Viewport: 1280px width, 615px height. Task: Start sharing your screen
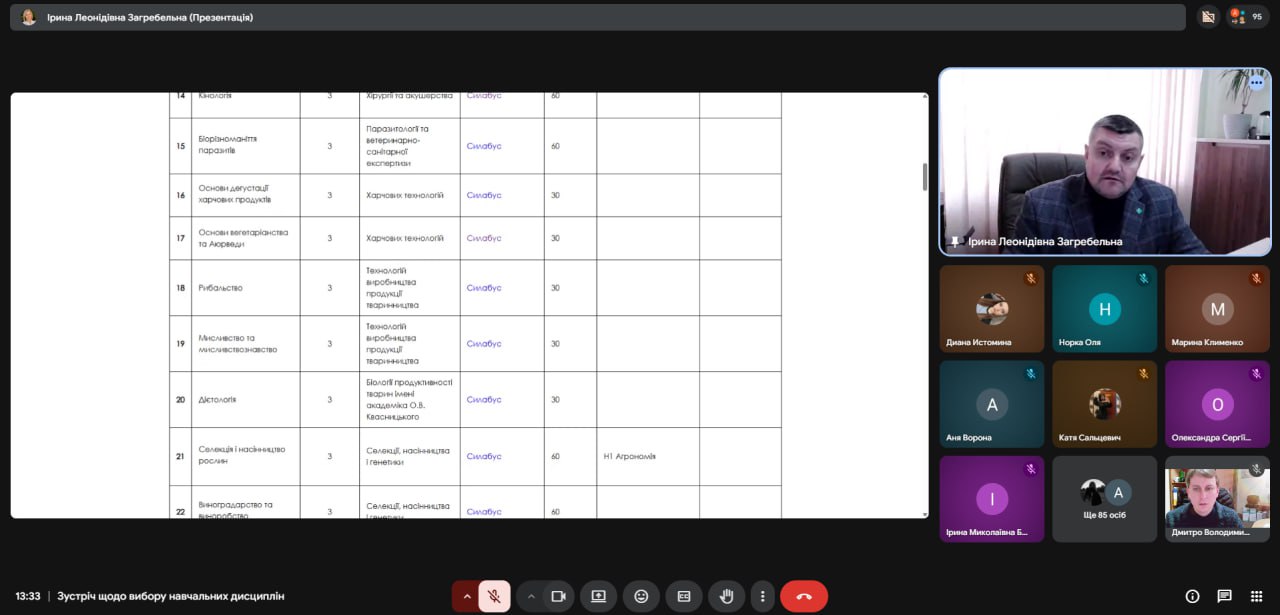[598, 596]
